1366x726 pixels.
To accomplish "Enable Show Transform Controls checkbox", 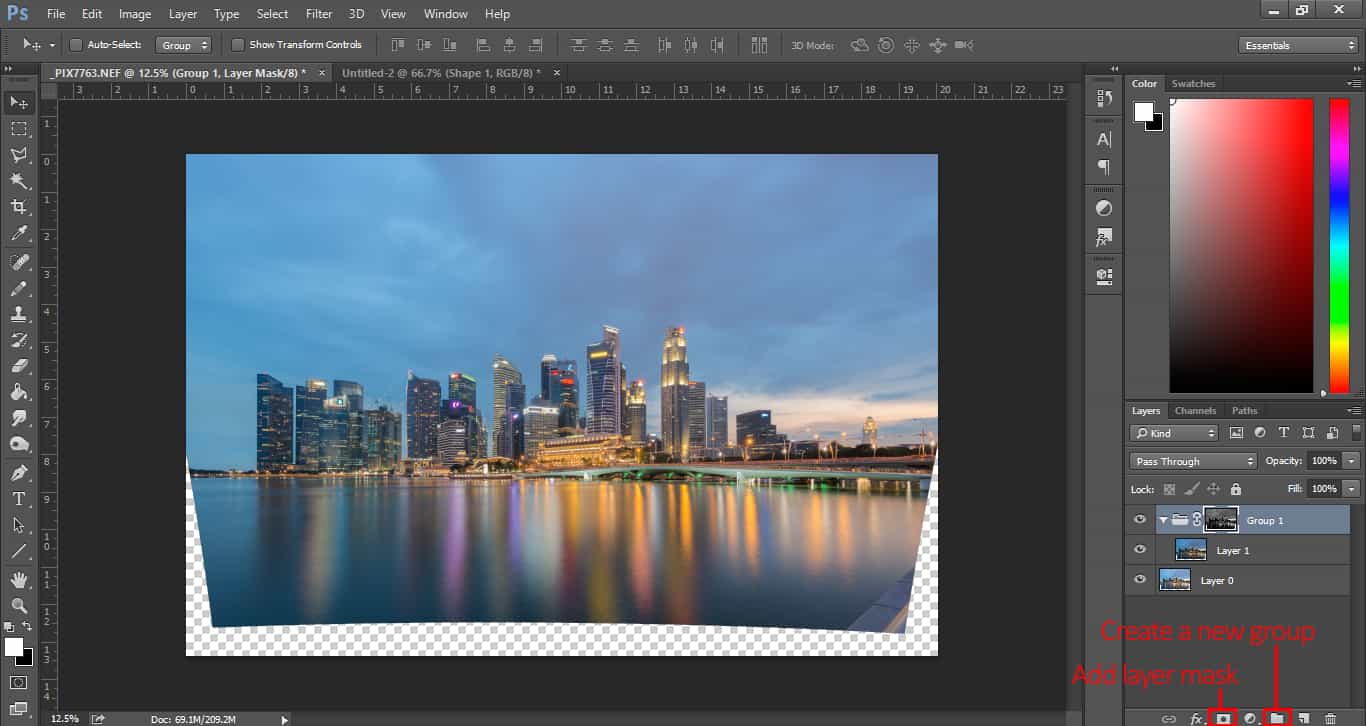I will pos(238,45).
